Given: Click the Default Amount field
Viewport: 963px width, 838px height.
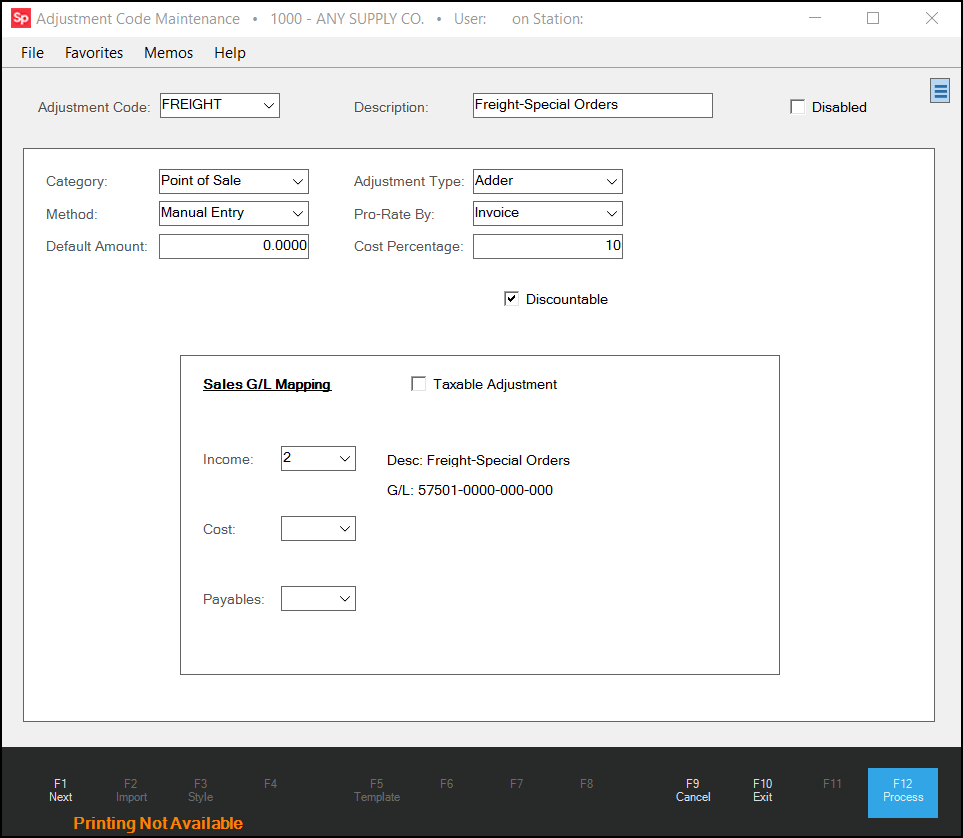Looking at the screenshot, I should point(233,246).
